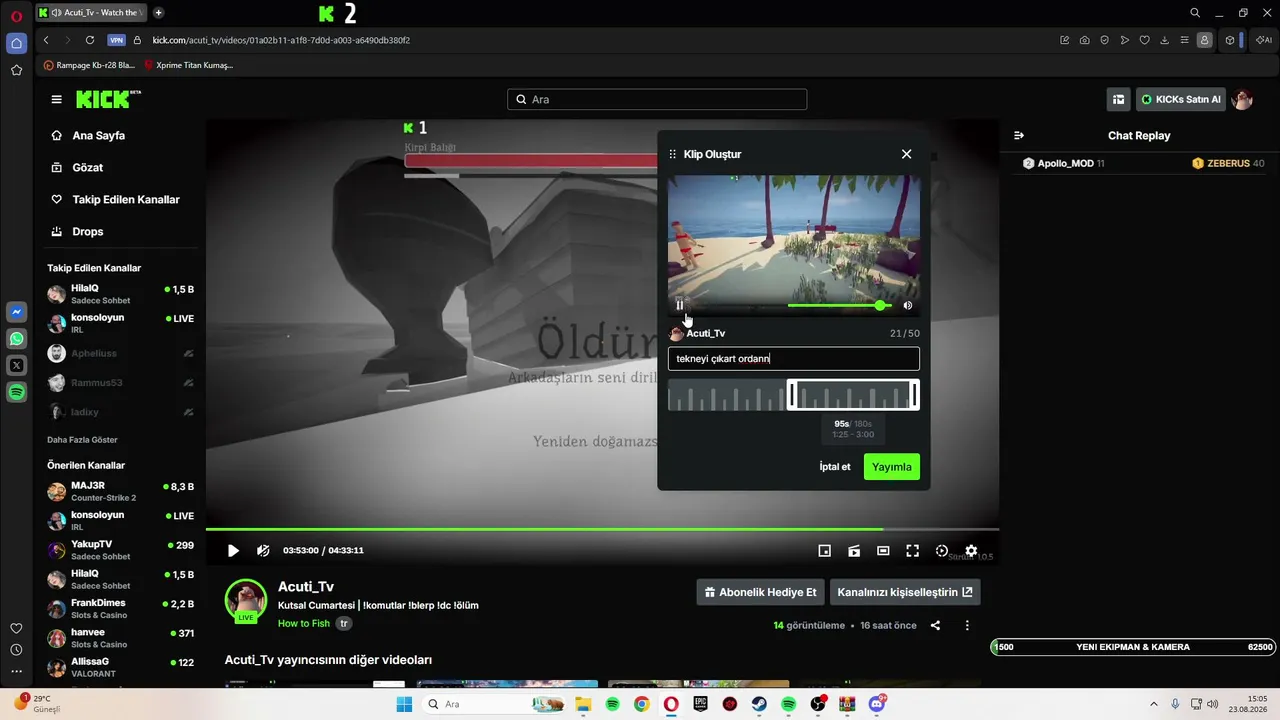
Task: Open Opera's downloads icon
Action: coord(1165,40)
